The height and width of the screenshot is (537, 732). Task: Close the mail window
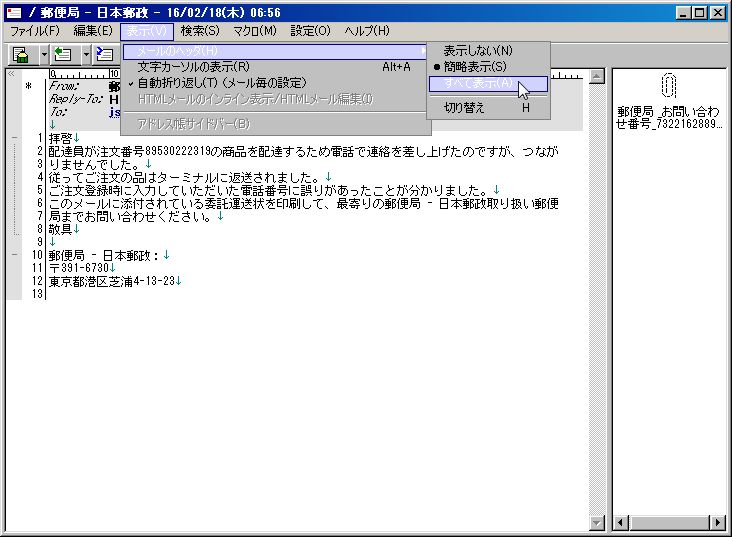click(718, 13)
